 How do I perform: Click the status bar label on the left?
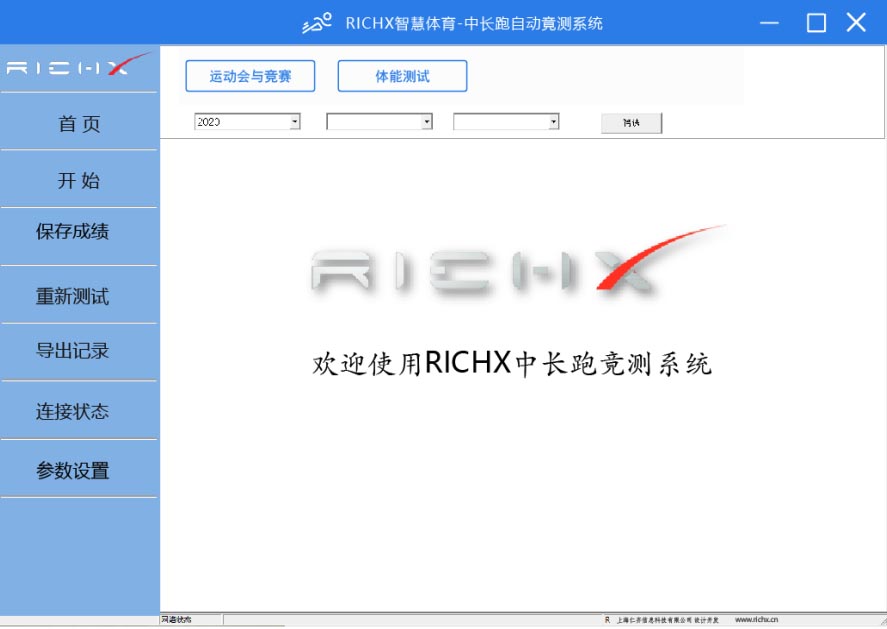click(x=176, y=620)
